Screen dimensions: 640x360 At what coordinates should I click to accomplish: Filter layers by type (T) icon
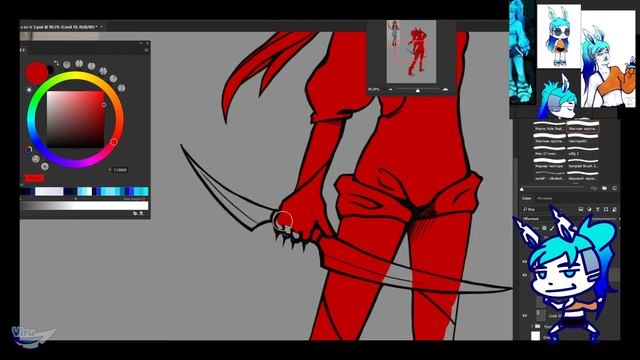tap(598, 209)
